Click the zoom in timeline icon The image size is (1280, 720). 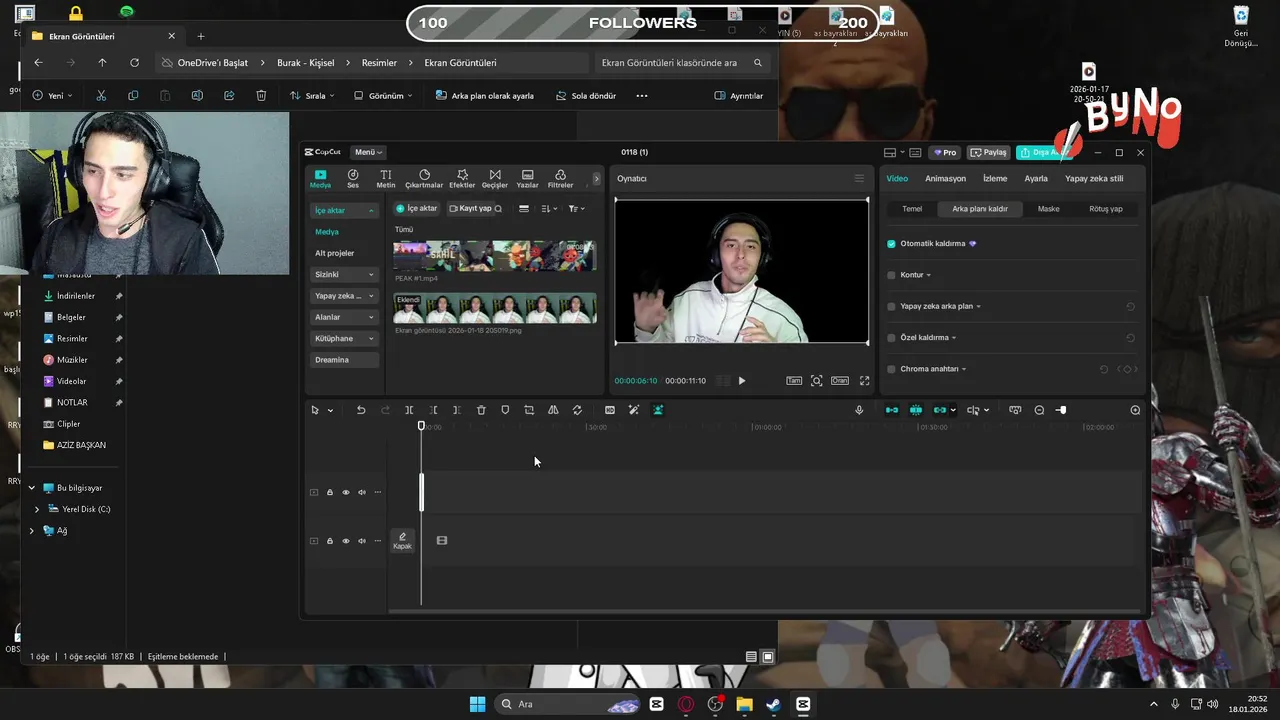pyautogui.click(x=1135, y=410)
